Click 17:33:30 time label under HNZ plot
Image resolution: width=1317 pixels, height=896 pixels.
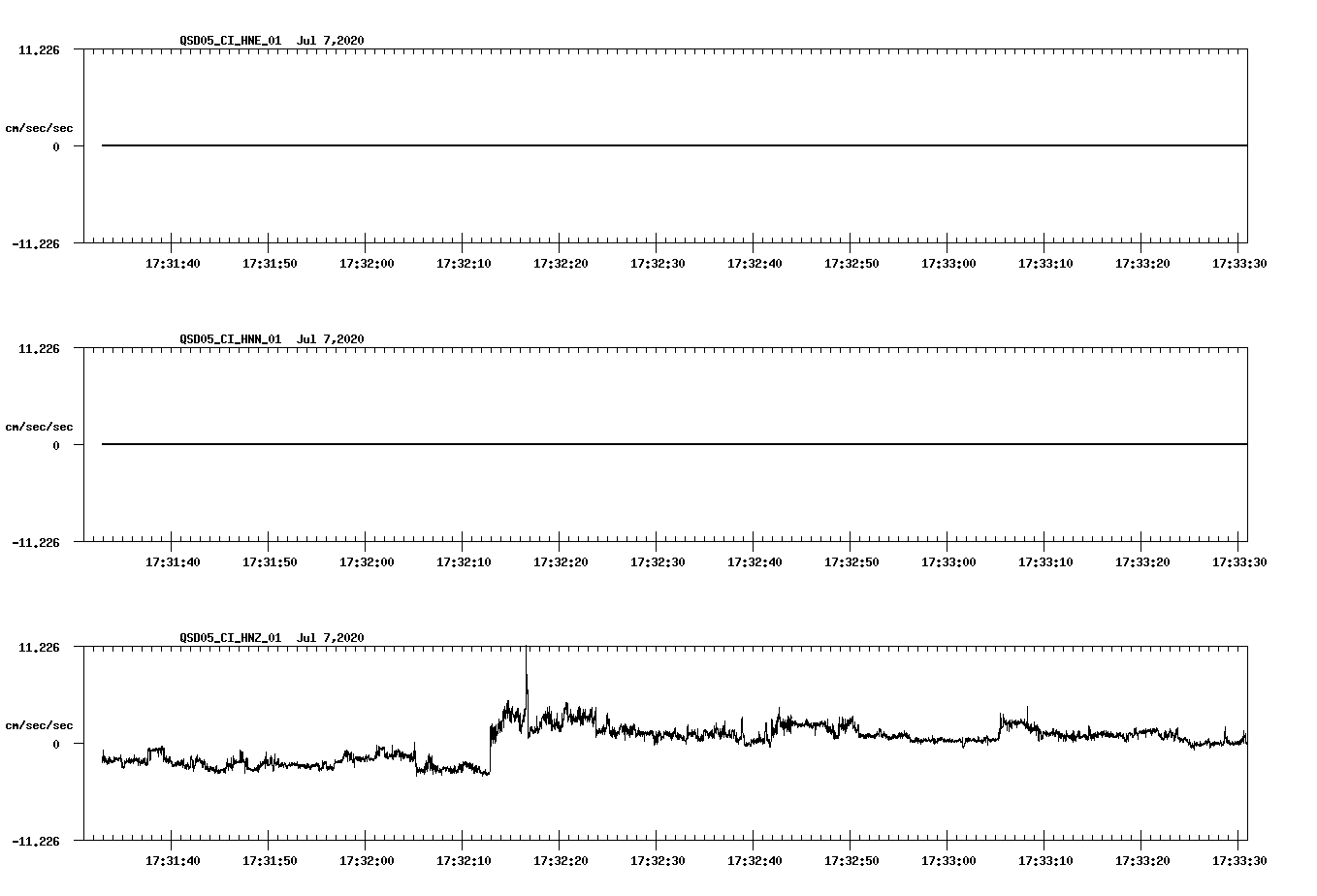pos(1239,860)
